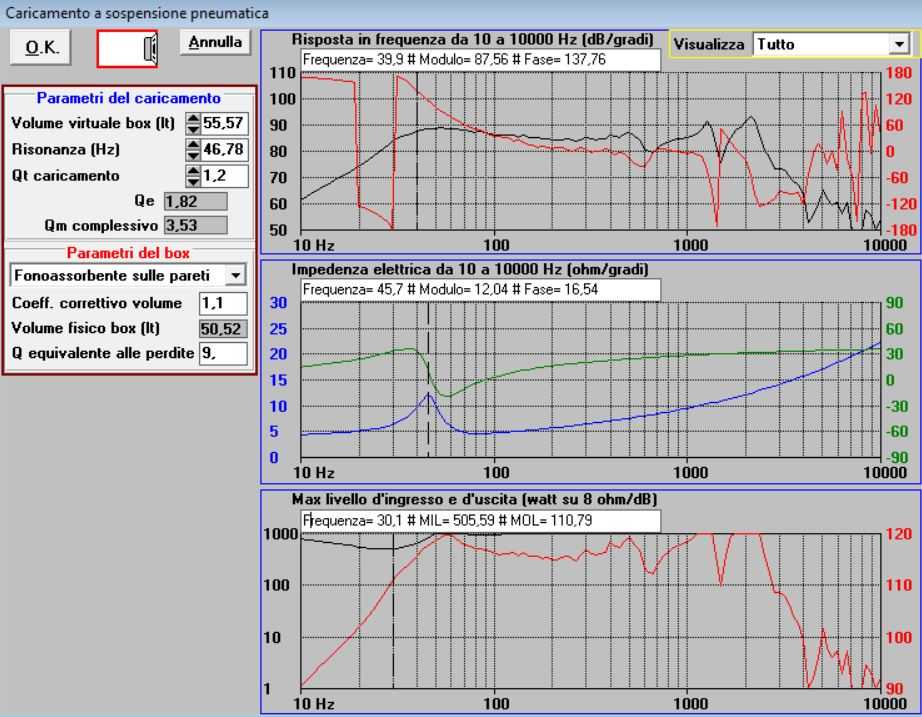Open the Fonoassorbente sulle pareti dropdown
Screen dimensions: 922x717
[128, 275]
